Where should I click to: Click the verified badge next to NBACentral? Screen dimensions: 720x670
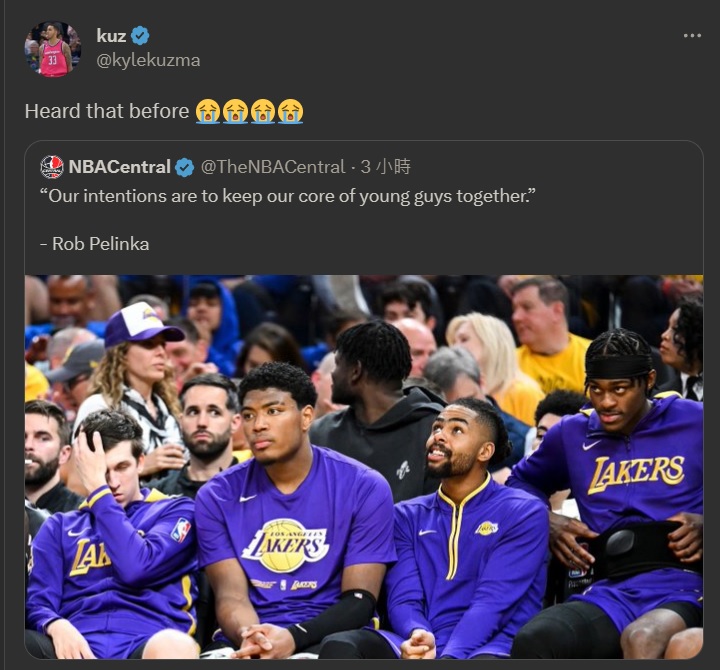(x=185, y=167)
